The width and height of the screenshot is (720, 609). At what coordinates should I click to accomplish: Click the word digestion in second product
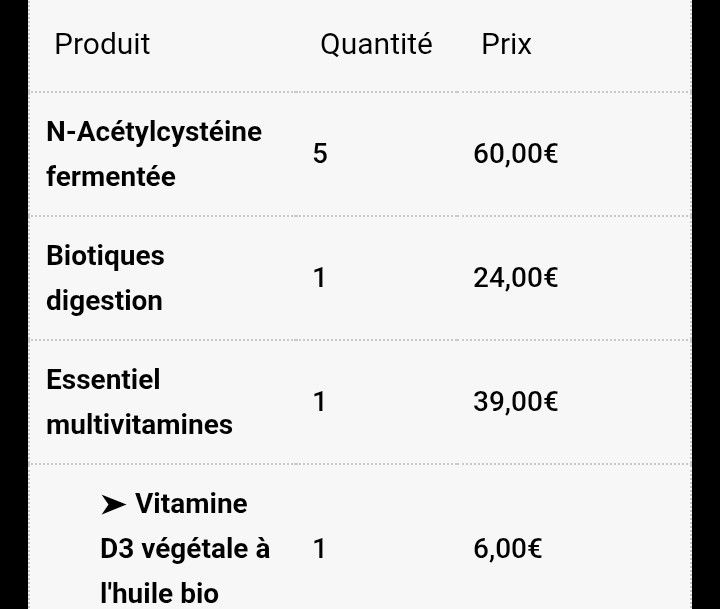[104, 301]
